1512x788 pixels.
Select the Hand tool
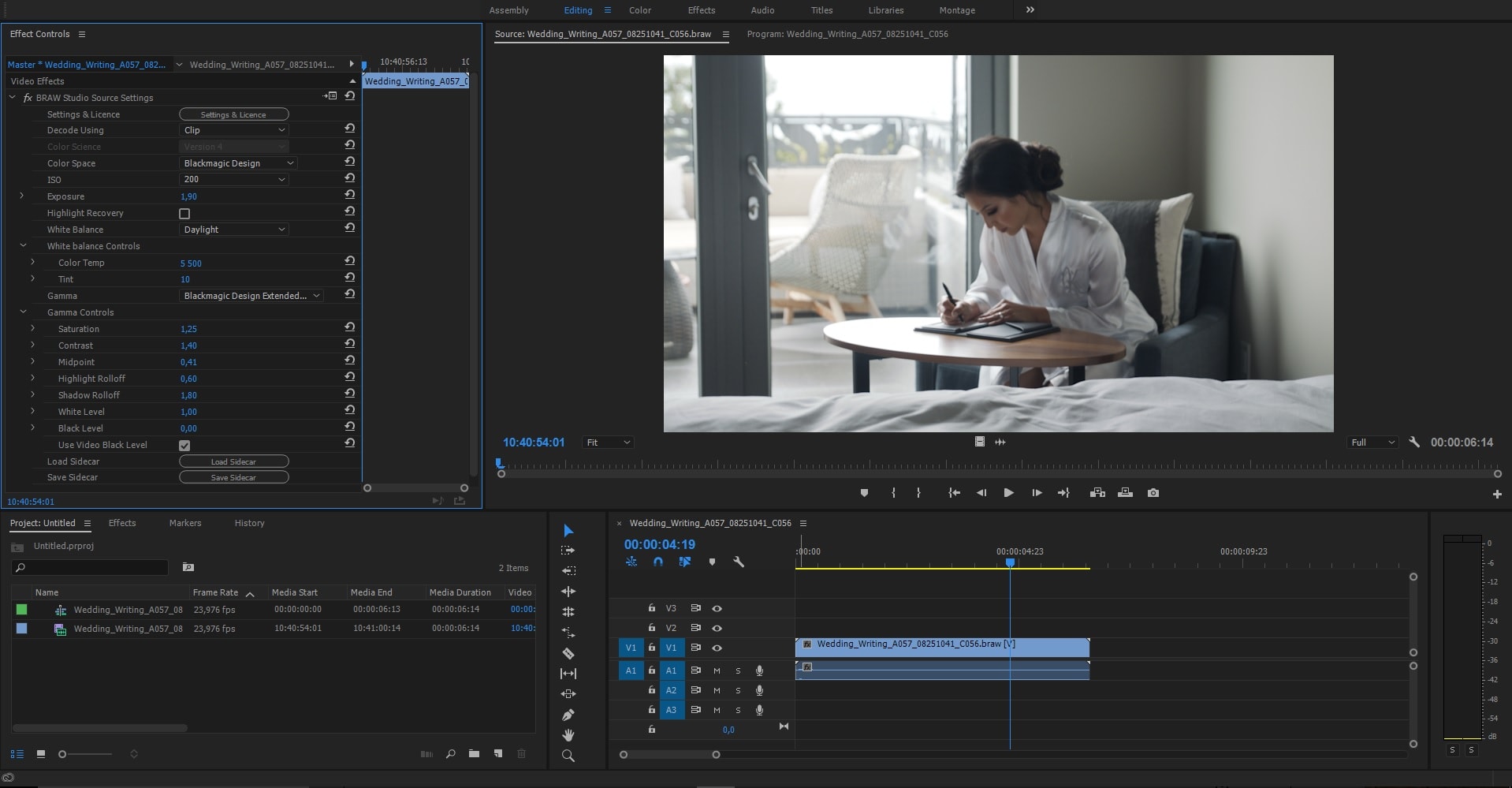568,735
